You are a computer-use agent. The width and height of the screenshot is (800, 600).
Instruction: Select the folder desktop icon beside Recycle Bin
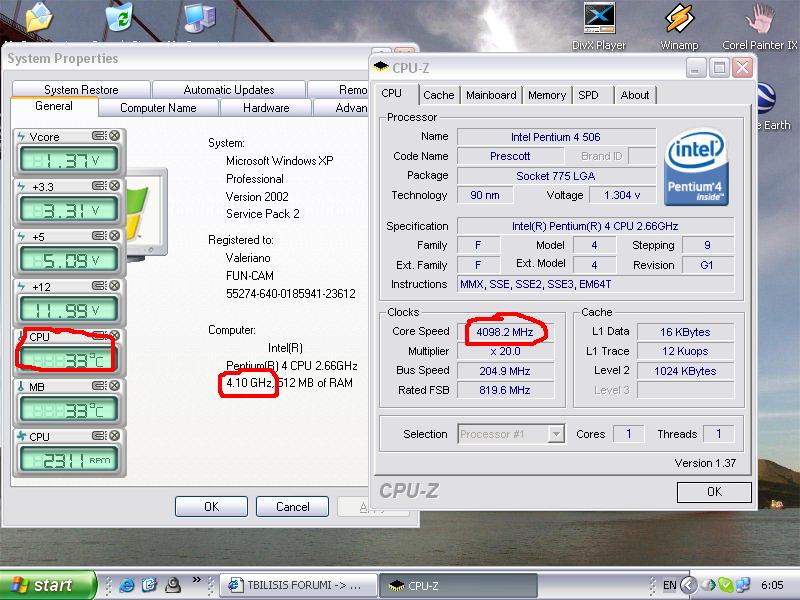(x=39, y=18)
